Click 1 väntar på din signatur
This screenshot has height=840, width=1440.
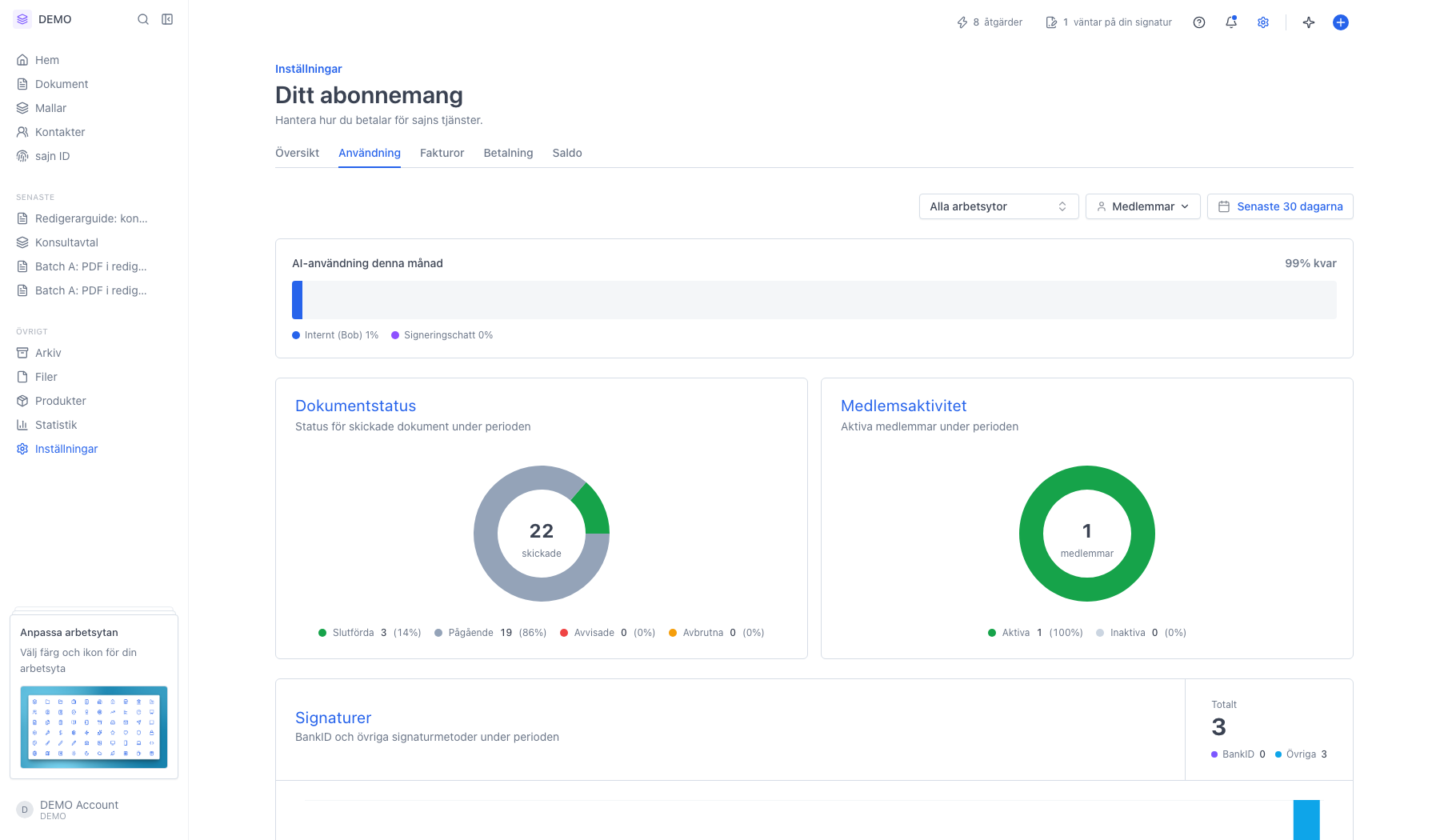click(x=1109, y=22)
